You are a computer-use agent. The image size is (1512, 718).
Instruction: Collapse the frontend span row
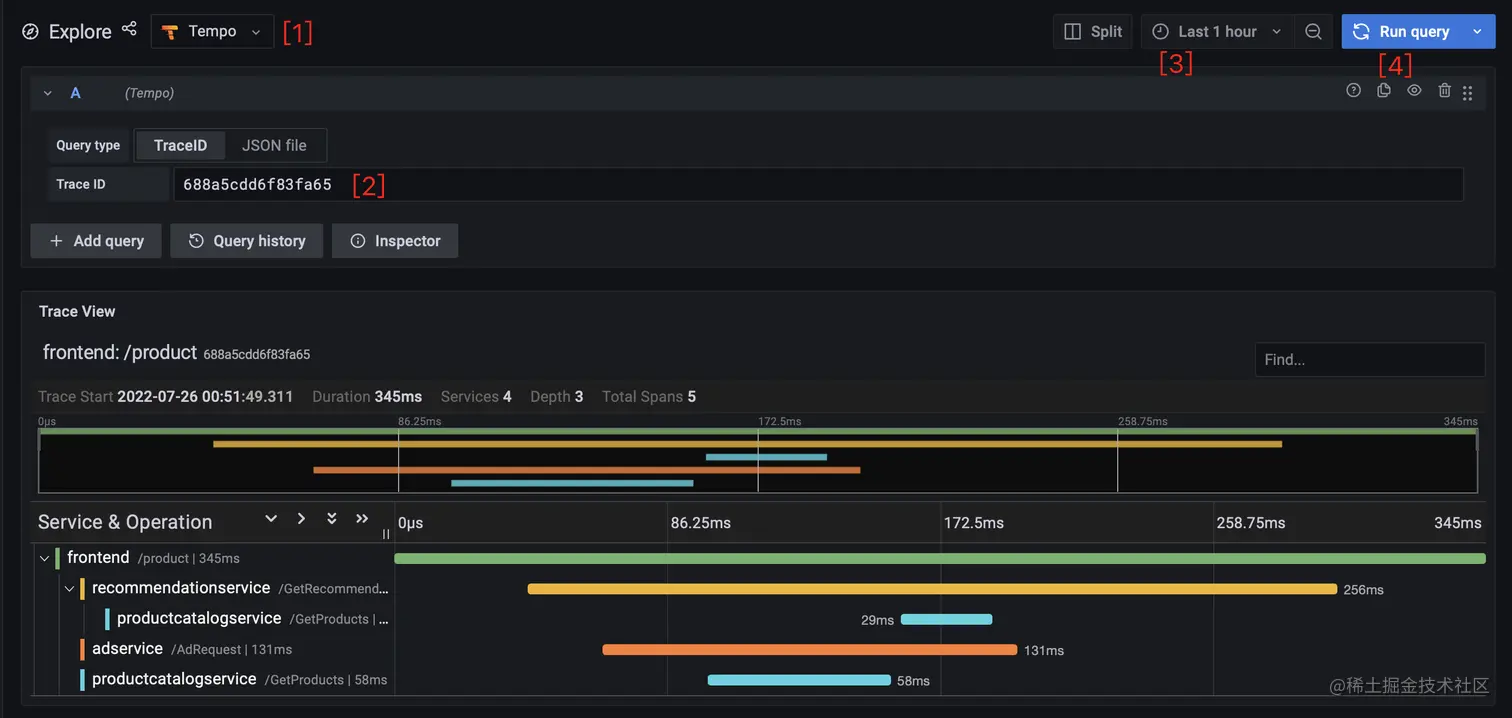43,558
